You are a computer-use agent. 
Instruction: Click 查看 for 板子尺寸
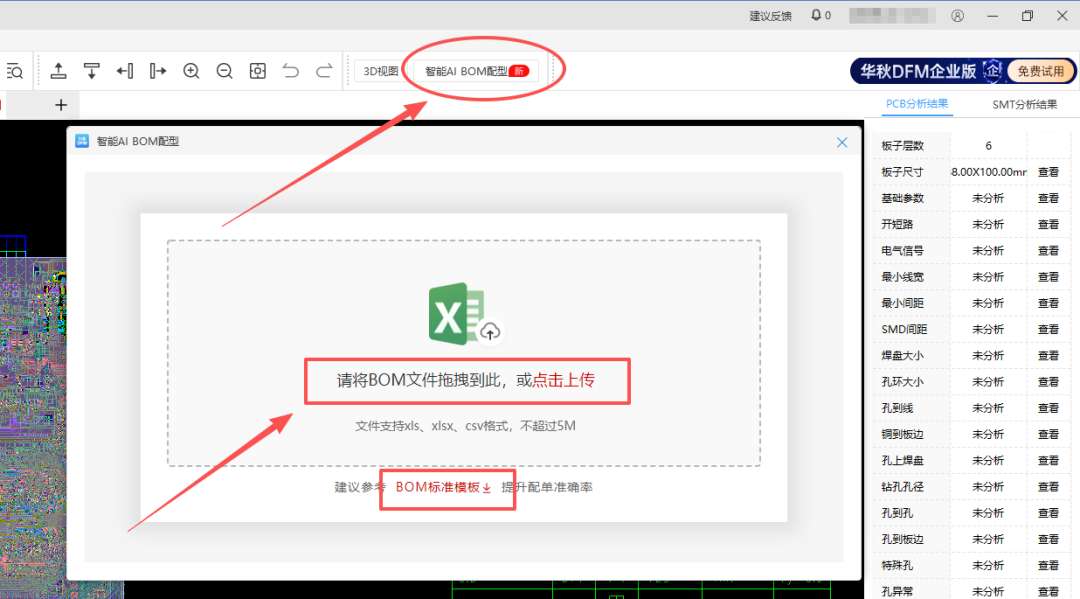1048,172
